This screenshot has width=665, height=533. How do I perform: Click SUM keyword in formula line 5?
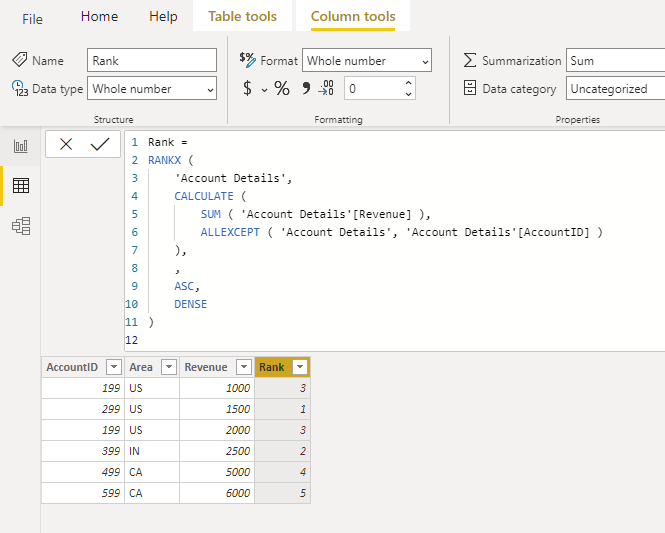210,214
